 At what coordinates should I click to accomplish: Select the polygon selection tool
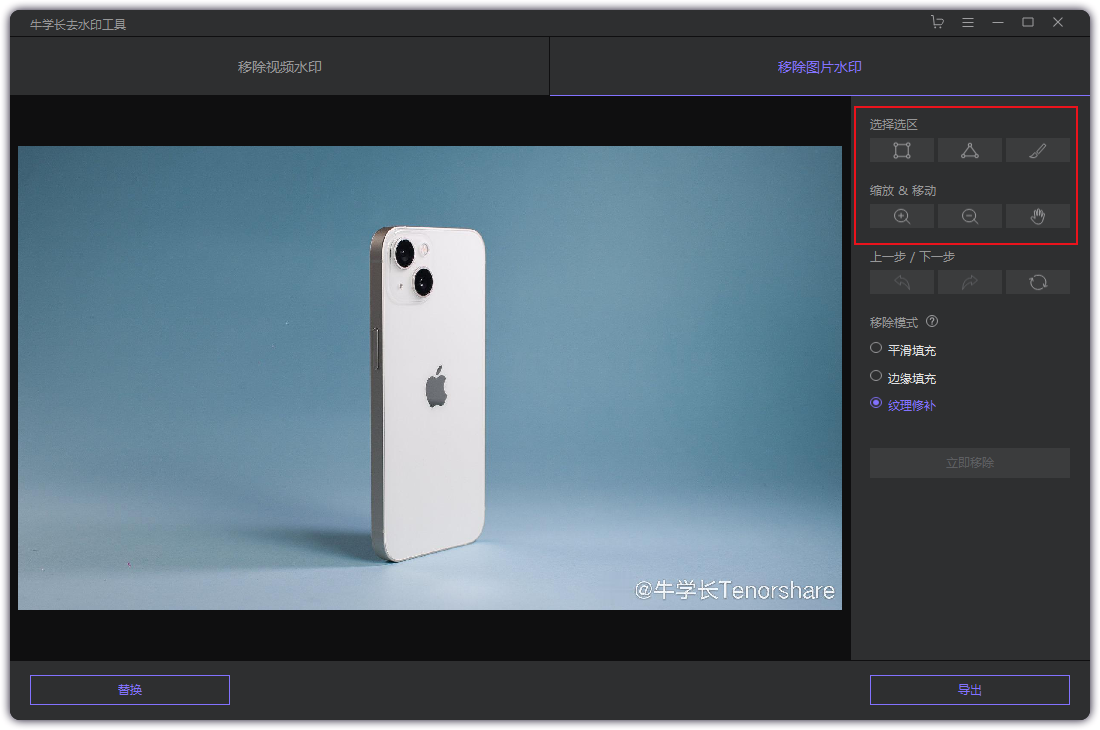970,151
